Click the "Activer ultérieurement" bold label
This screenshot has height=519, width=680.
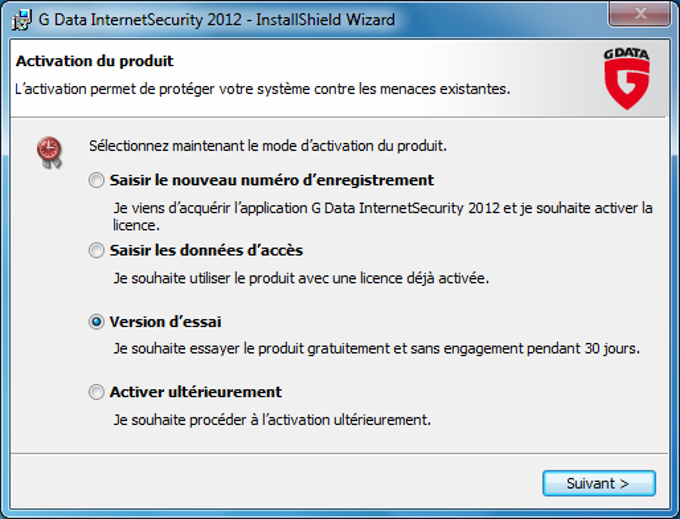[196, 392]
